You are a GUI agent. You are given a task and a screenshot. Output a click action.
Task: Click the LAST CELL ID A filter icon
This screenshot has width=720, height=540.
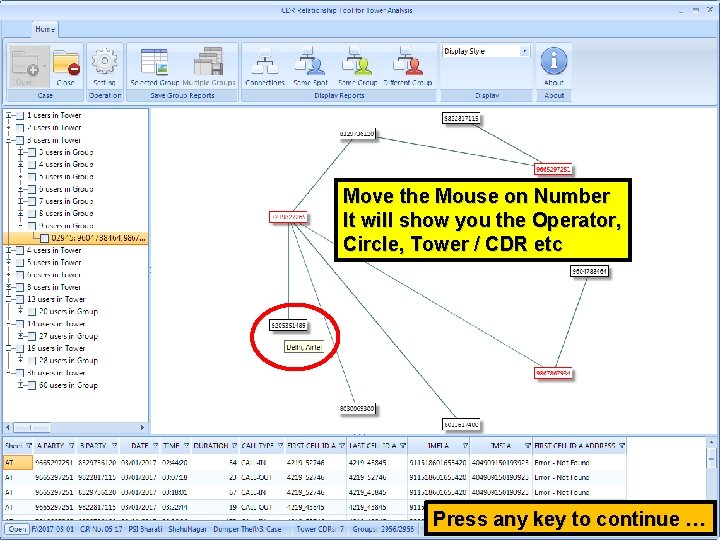[x=403, y=446]
